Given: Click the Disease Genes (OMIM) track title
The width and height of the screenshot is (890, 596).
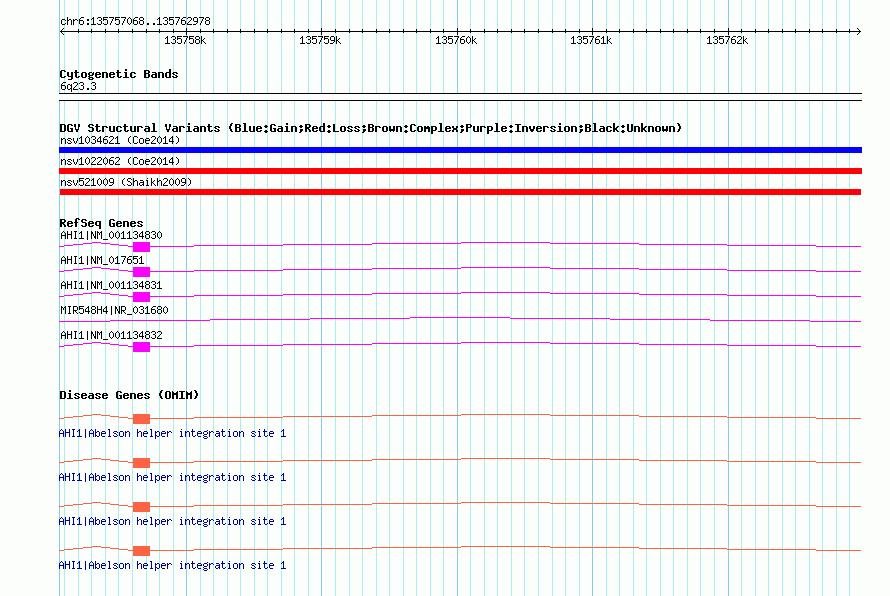Looking at the screenshot, I should 129,395.
